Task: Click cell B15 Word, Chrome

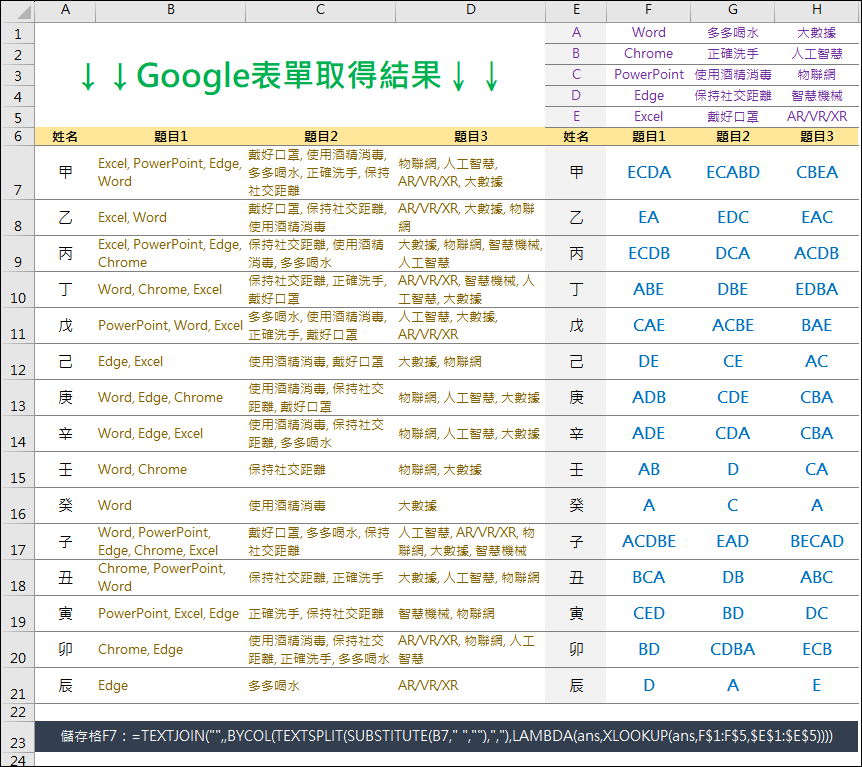Action: click(x=171, y=470)
